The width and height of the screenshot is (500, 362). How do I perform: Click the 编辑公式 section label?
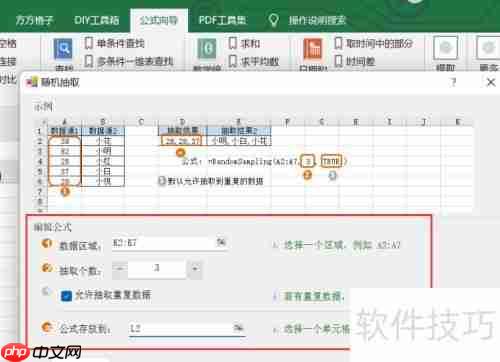[x=52, y=227]
